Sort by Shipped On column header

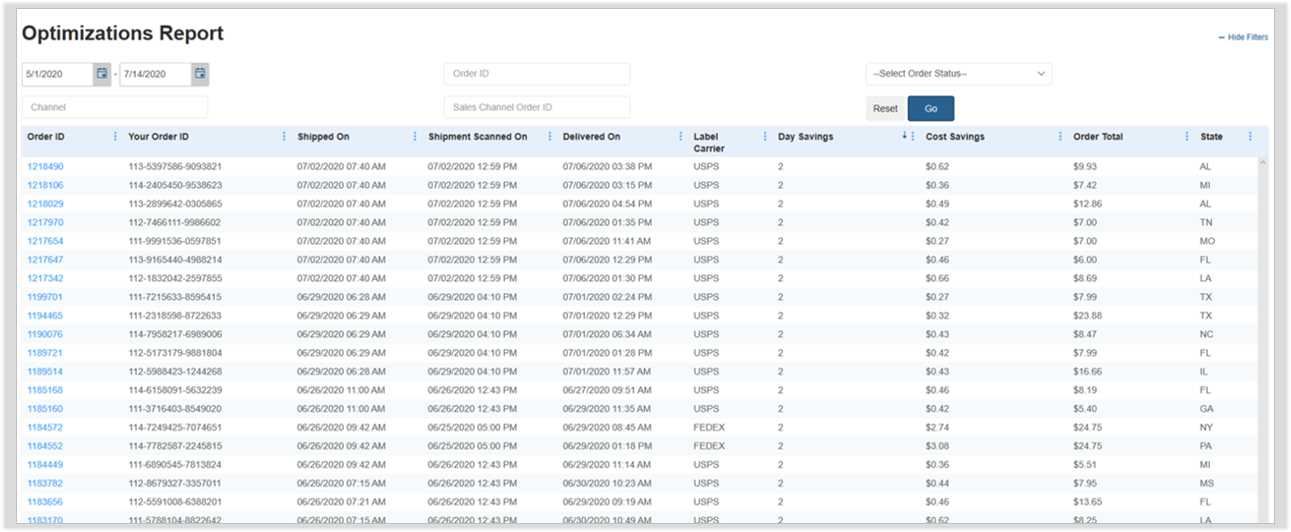tap(323, 137)
